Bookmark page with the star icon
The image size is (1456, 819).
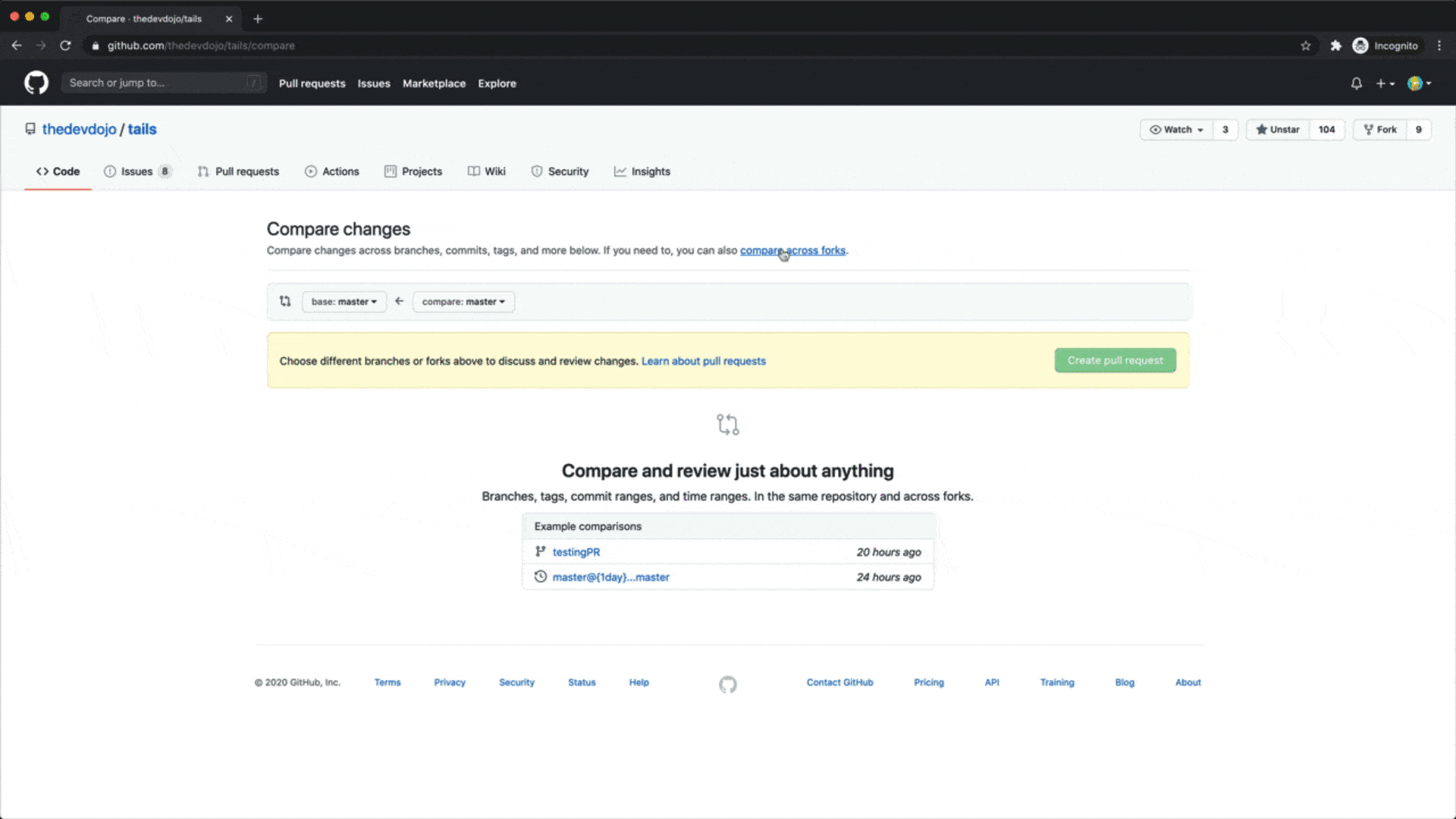click(x=1306, y=45)
